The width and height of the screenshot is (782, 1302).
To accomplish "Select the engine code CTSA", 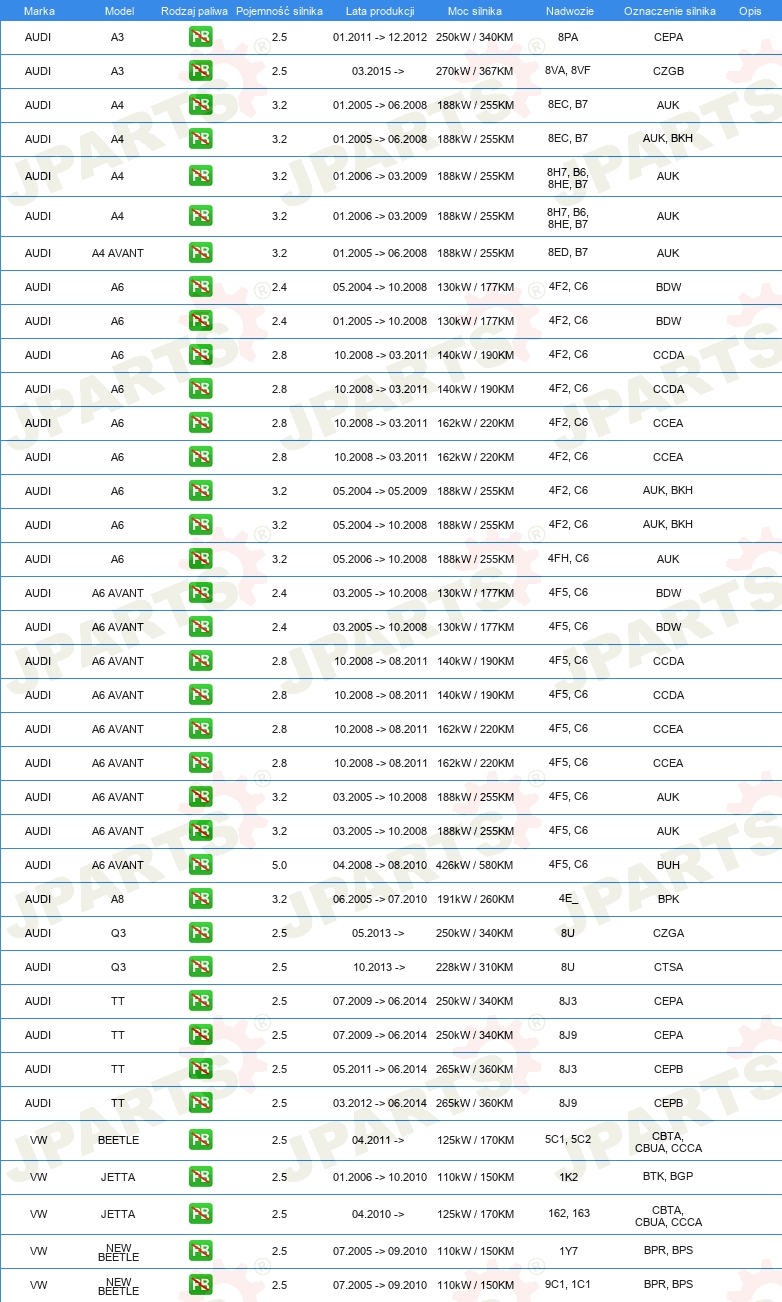I will tap(669, 967).
